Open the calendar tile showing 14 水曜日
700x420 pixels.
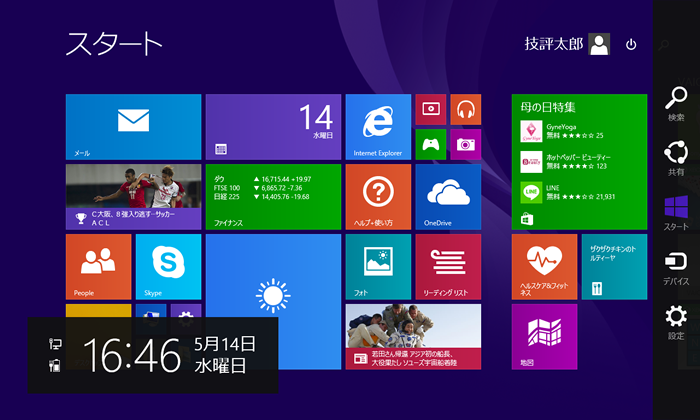[273, 127]
